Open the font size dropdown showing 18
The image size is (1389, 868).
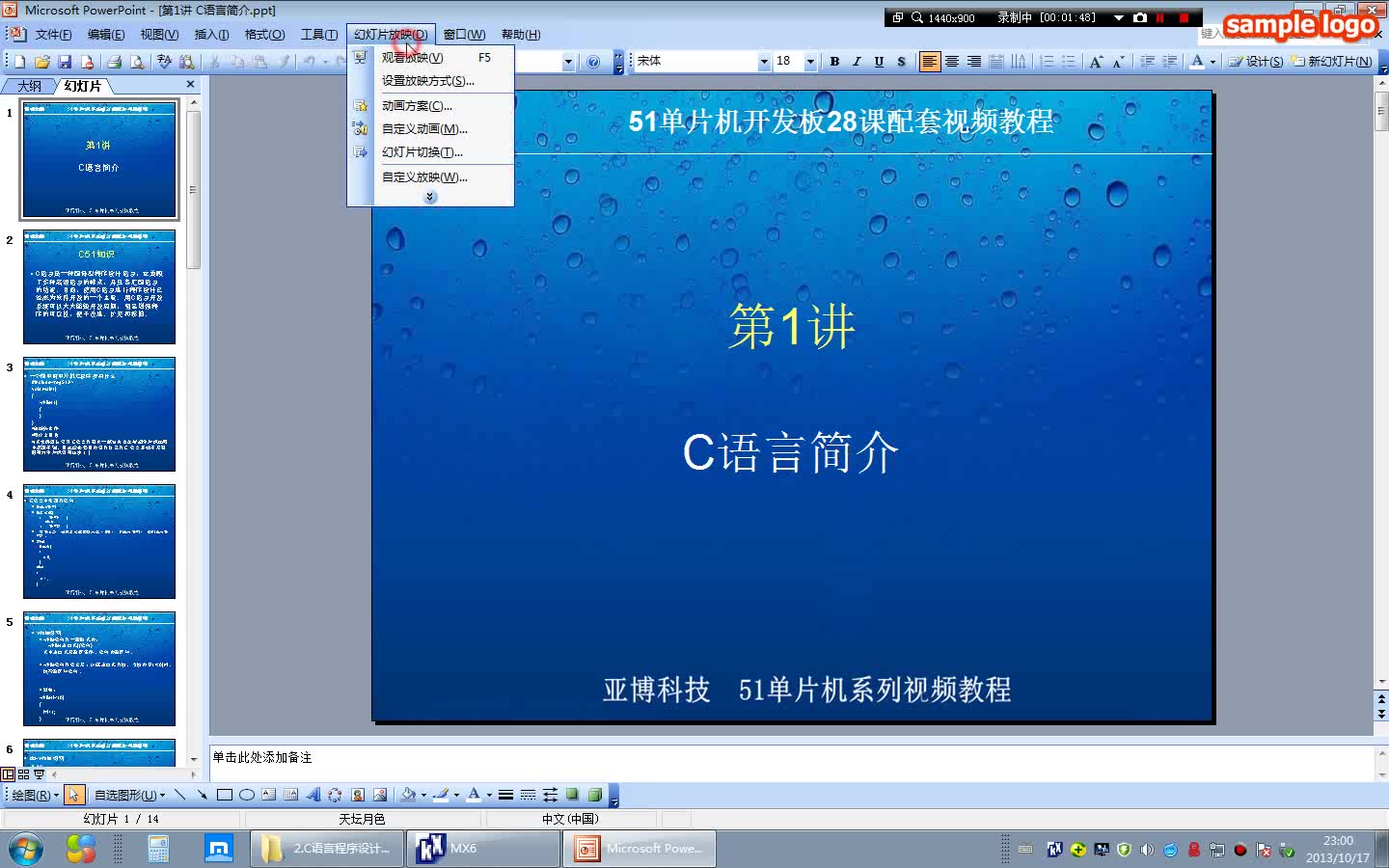(x=810, y=62)
